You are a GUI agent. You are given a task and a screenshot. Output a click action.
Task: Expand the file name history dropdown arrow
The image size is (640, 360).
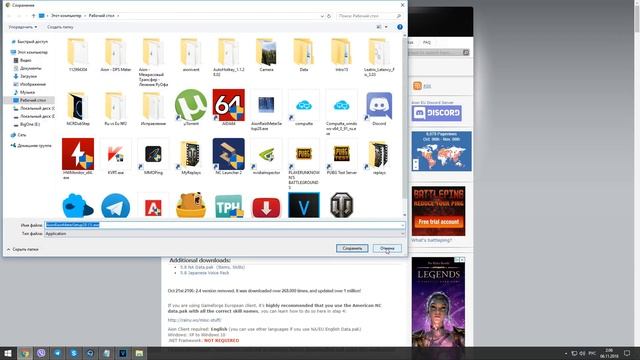coord(402,225)
